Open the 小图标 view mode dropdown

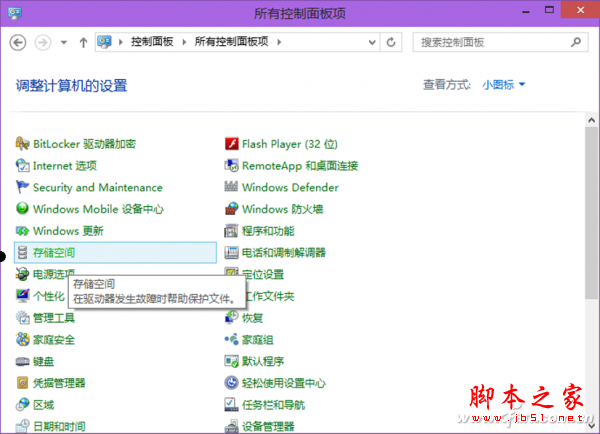pos(504,85)
